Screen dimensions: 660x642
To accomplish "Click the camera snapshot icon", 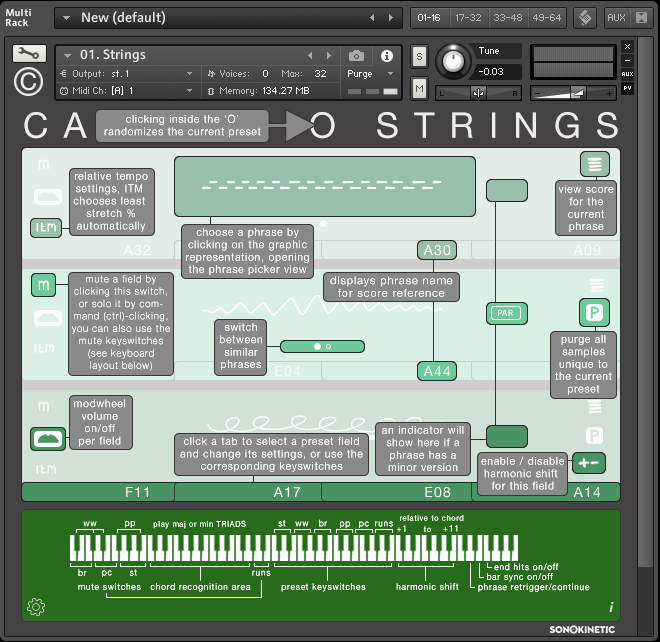I will [x=356, y=56].
